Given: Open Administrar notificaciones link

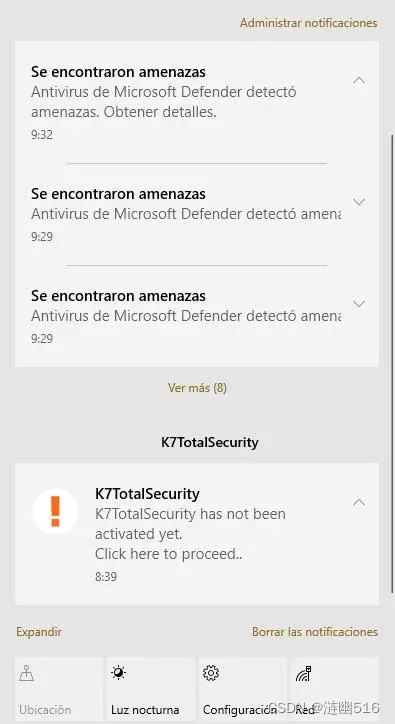Looking at the screenshot, I should click(x=309, y=23).
